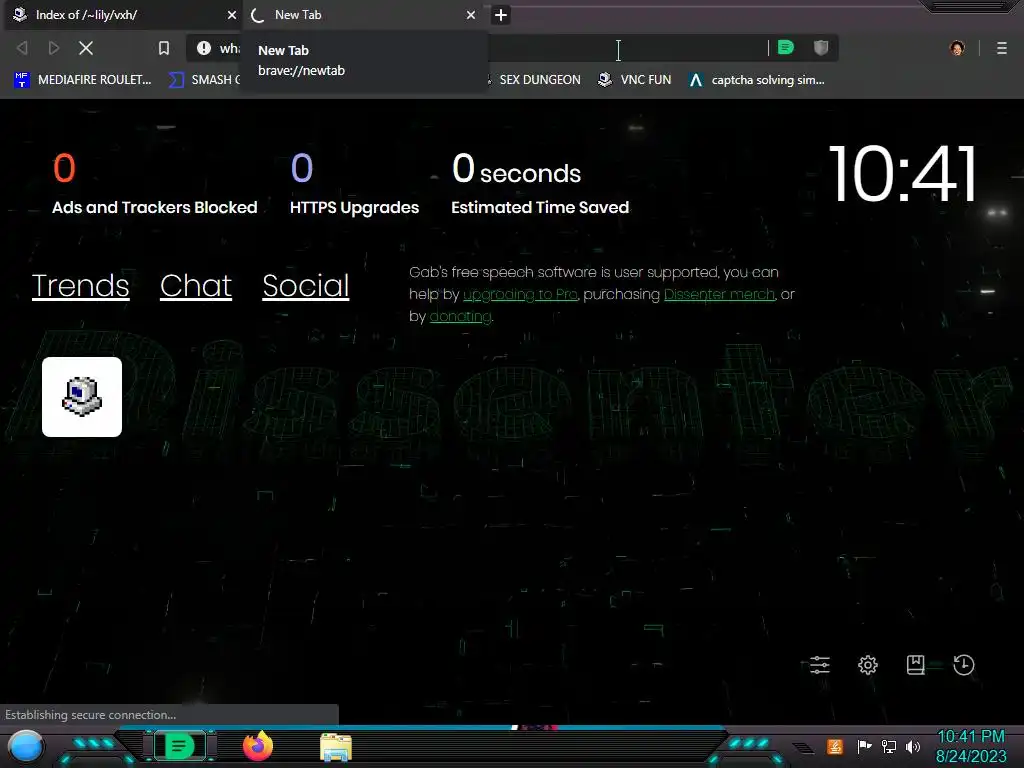Open the network tray icon
The width and height of the screenshot is (1024, 768).
[x=888, y=746]
